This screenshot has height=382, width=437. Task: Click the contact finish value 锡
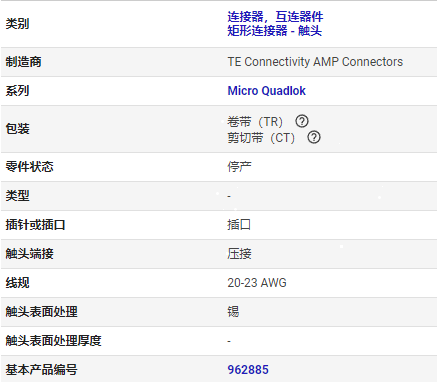(233, 312)
